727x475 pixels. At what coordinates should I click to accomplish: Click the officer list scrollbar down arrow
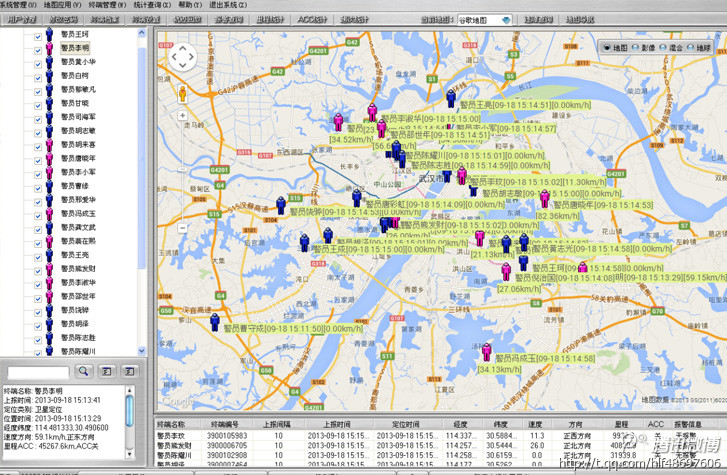[141, 351]
